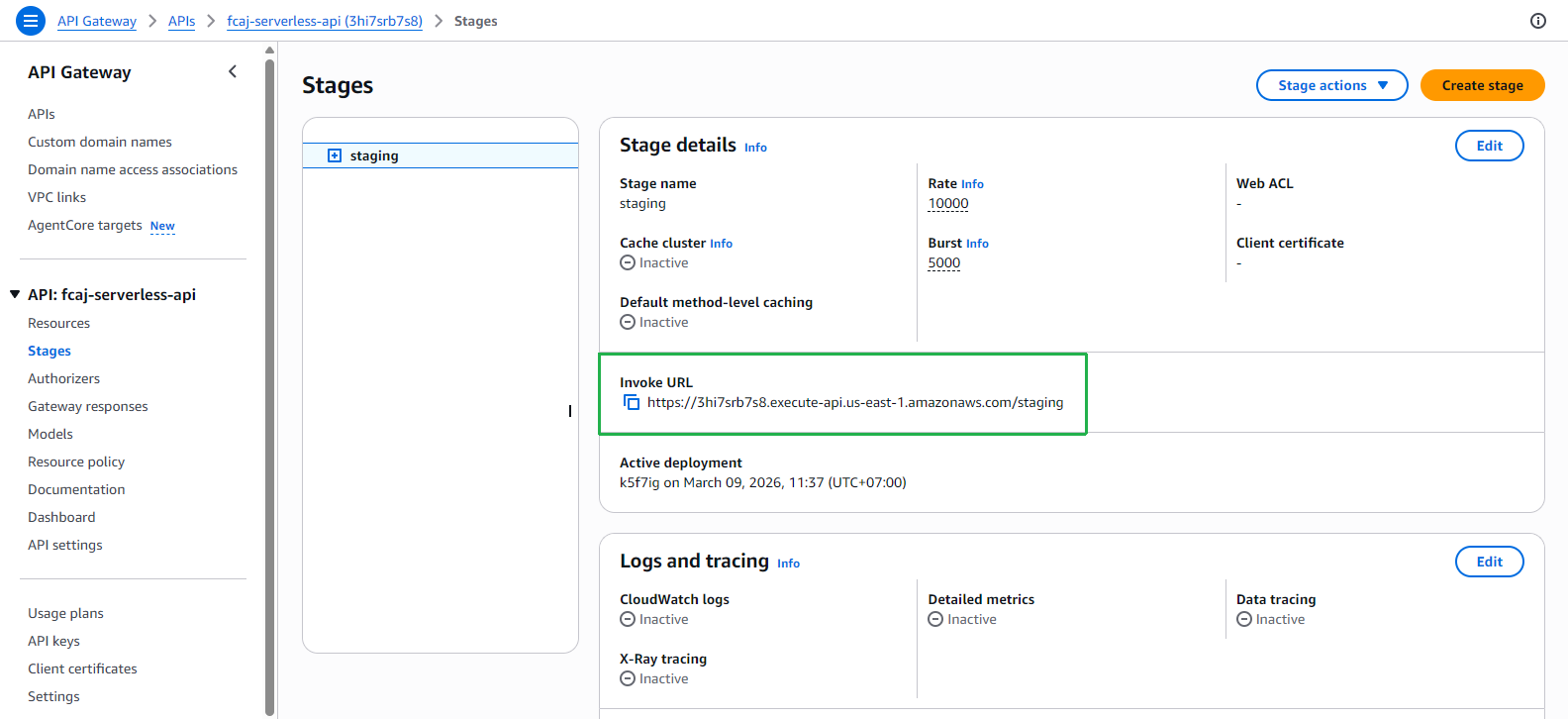Open Info link next to Logs and tracing

click(788, 564)
